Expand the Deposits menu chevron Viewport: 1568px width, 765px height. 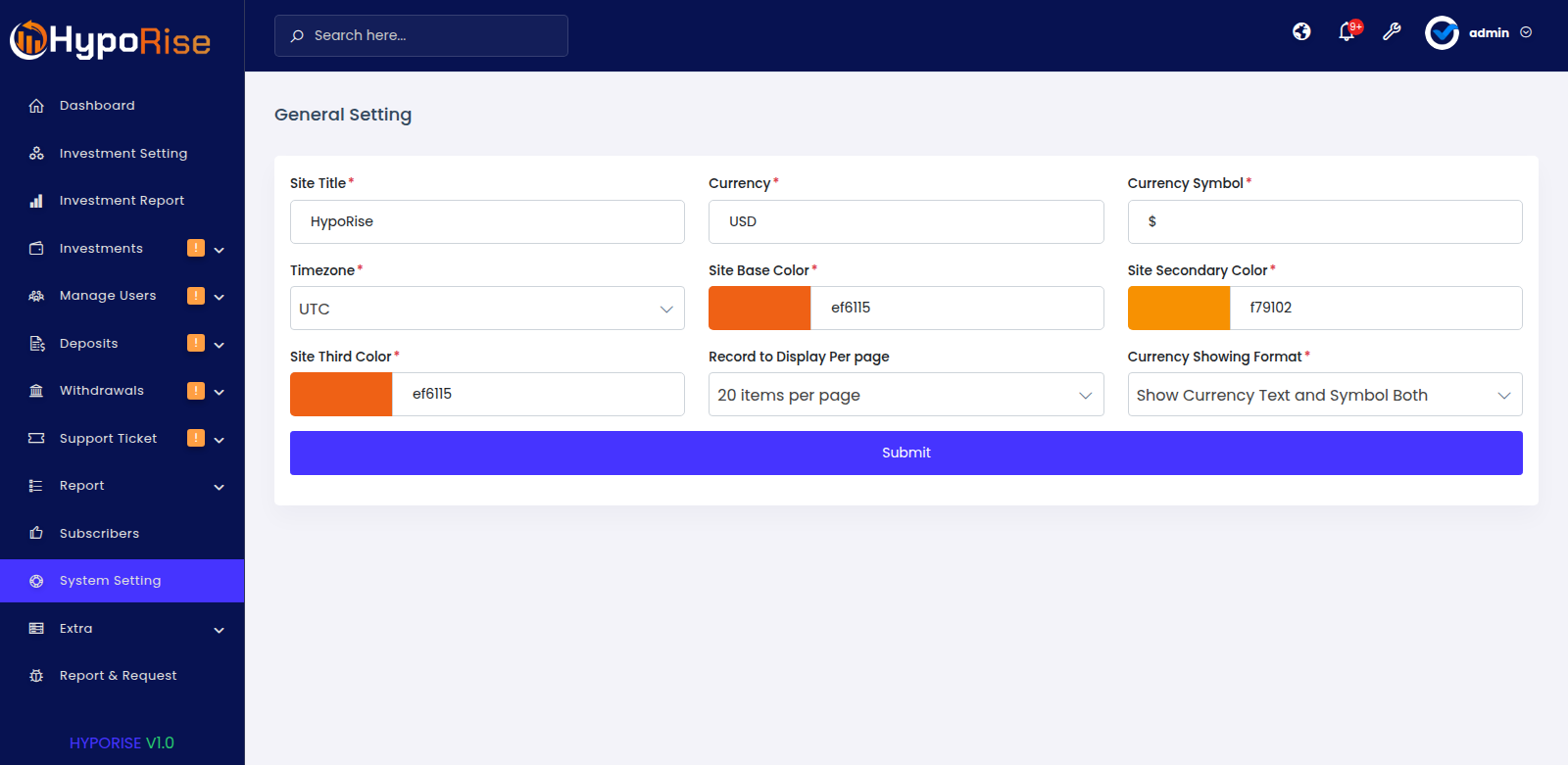[220, 345]
